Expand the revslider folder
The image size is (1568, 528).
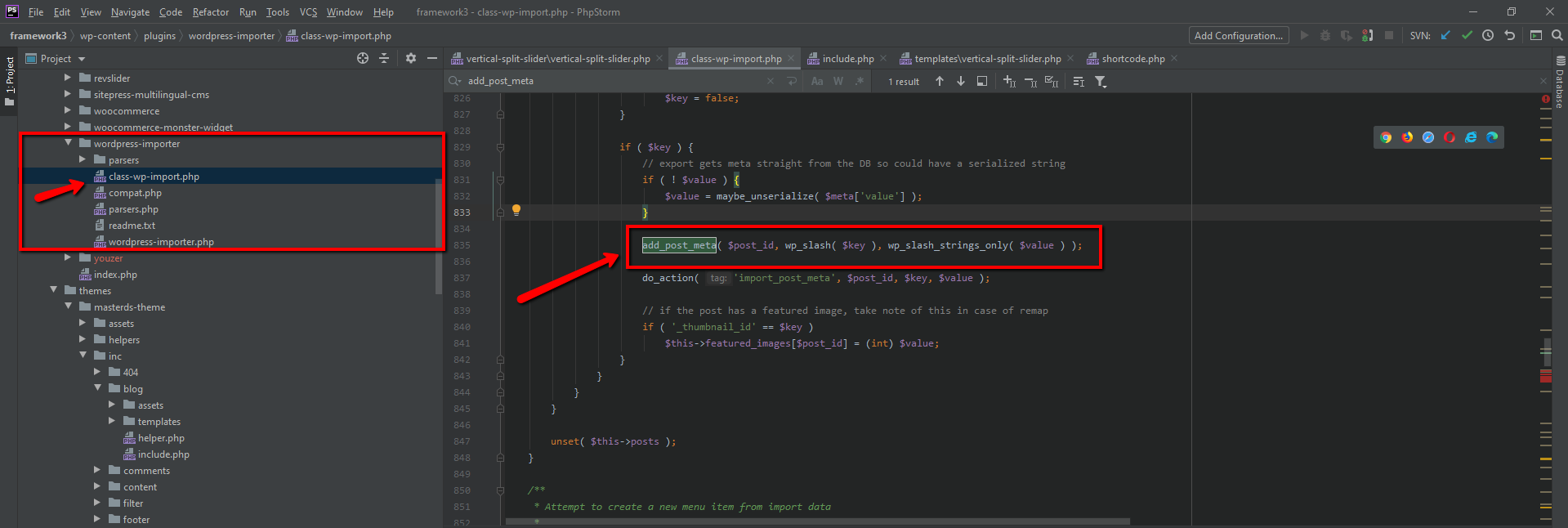(x=68, y=78)
